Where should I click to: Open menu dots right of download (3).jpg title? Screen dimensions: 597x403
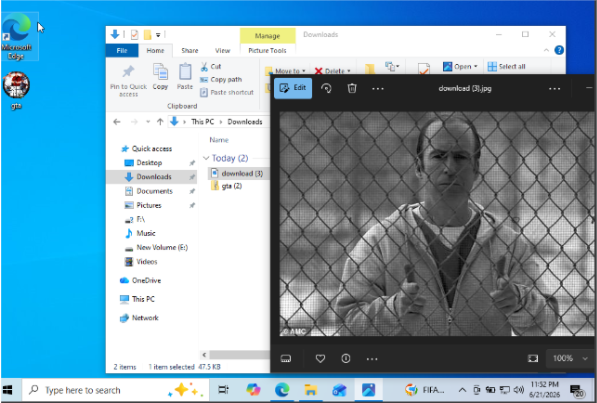click(554, 89)
